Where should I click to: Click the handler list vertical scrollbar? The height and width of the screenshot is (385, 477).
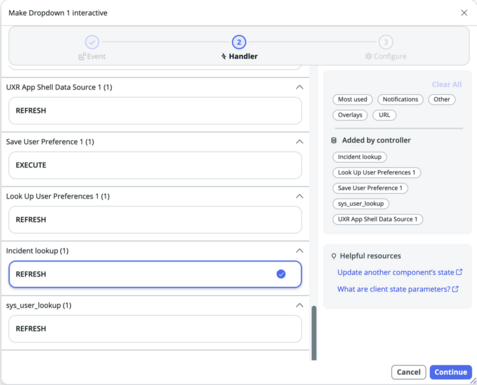(x=314, y=333)
